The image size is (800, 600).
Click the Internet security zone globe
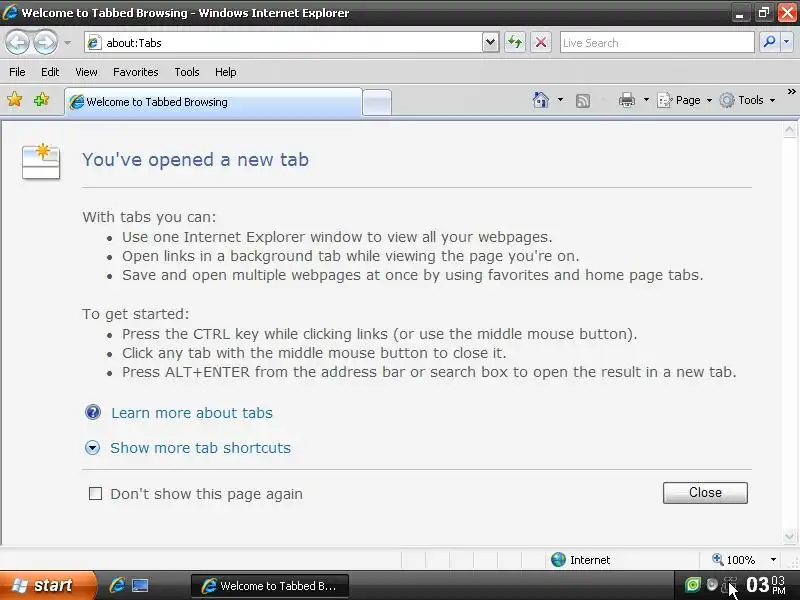559,560
